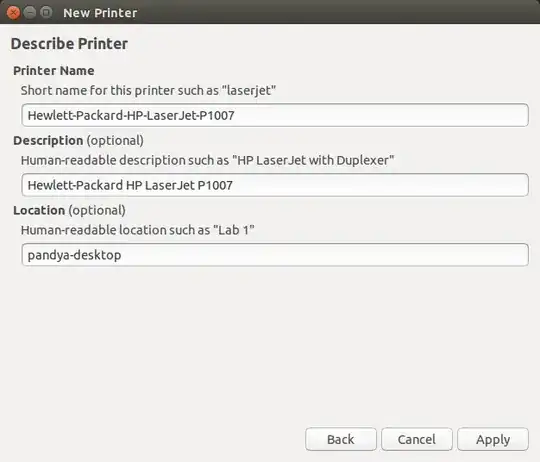Click the word "Hewlett-Packard" in Description field

click(75, 185)
